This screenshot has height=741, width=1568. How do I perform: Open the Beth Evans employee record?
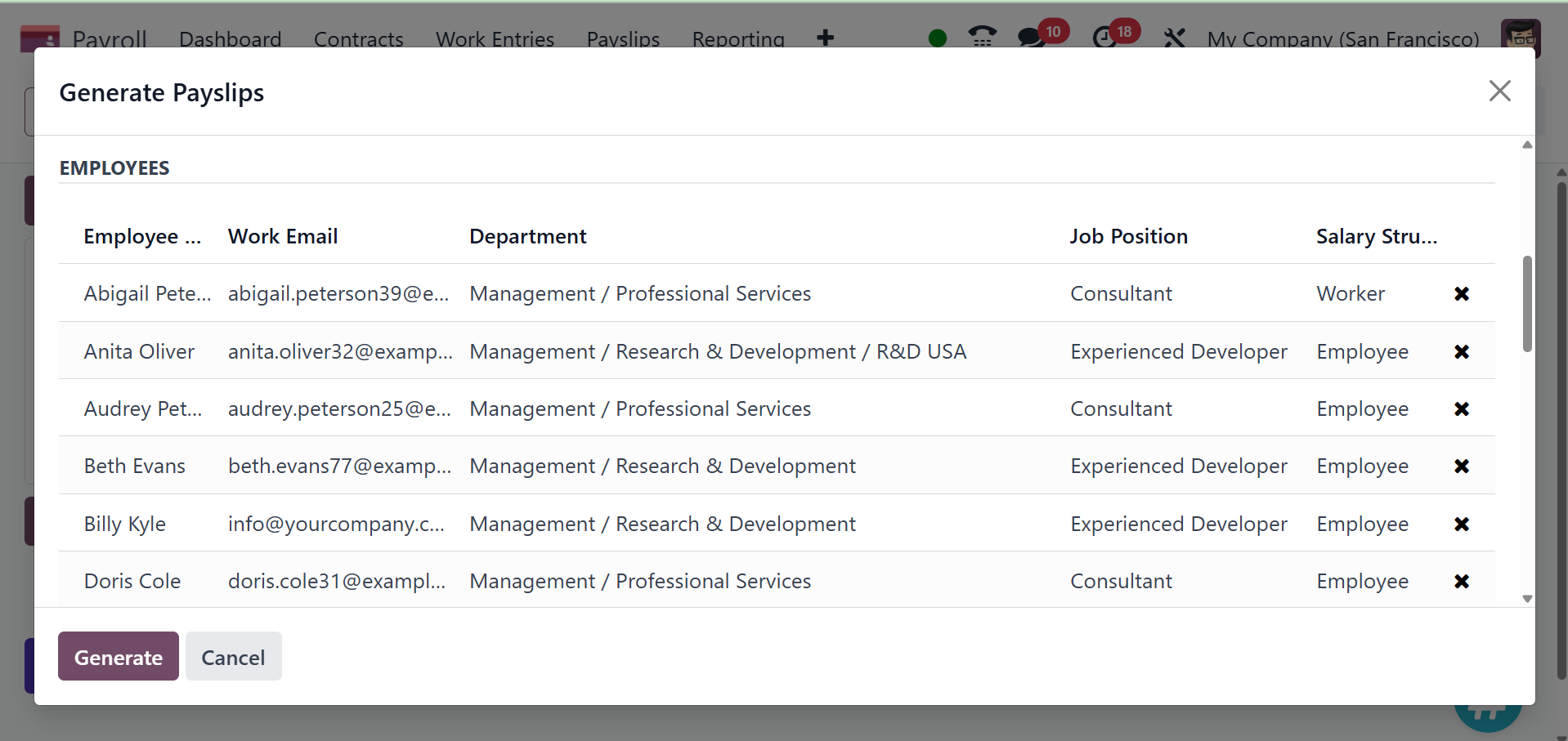(135, 466)
